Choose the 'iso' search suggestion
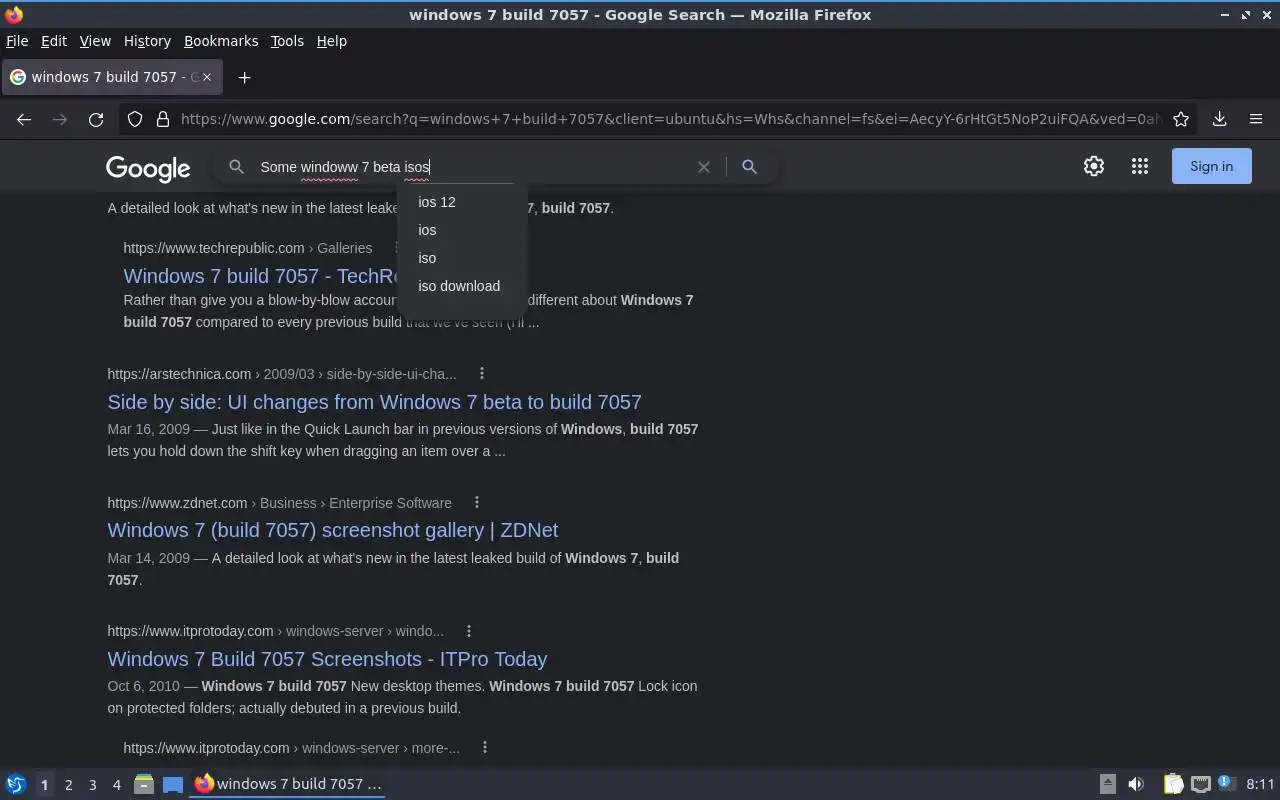The width and height of the screenshot is (1280, 800). [x=462, y=258]
